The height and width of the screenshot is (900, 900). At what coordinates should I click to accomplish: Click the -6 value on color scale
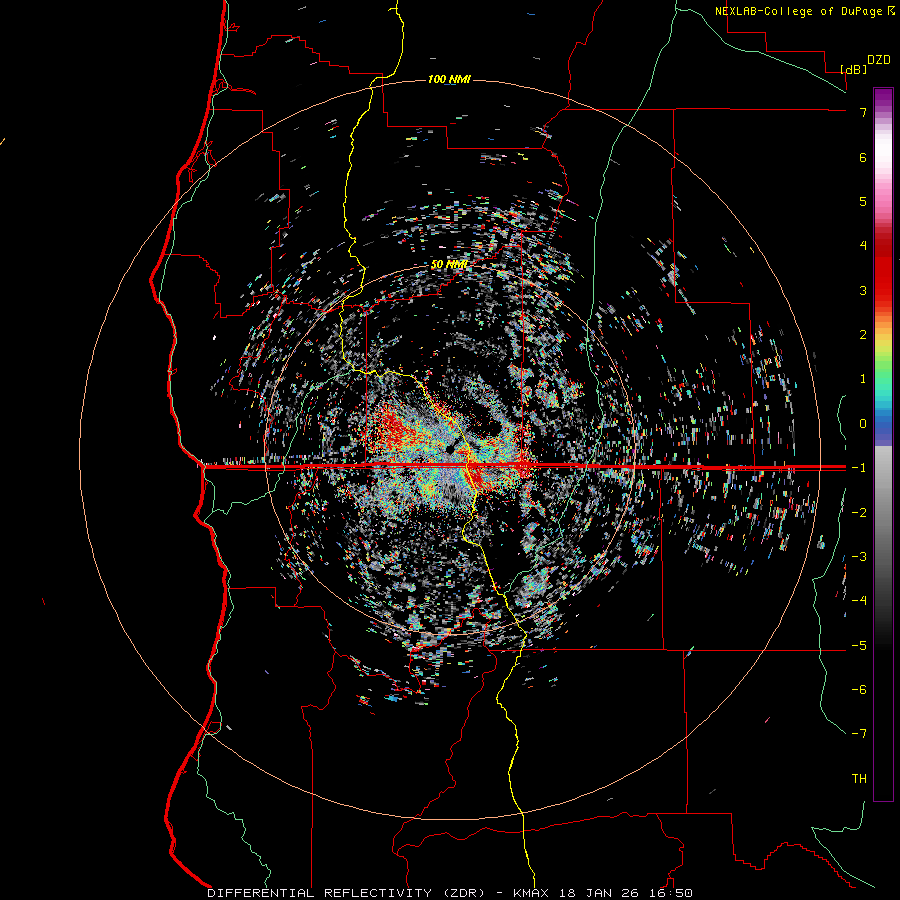click(859, 690)
